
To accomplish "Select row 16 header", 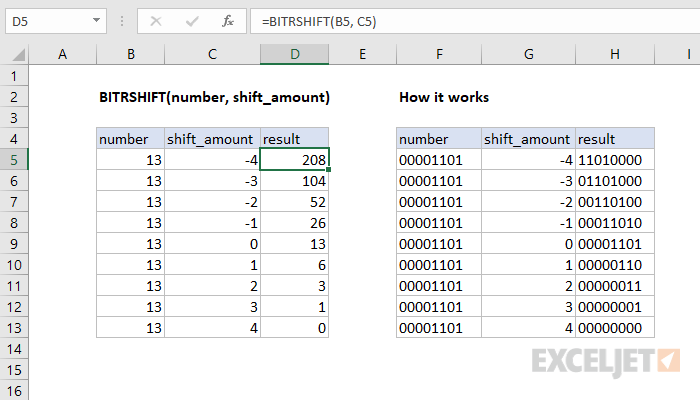I will pyautogui.click(x=14, y=391).
